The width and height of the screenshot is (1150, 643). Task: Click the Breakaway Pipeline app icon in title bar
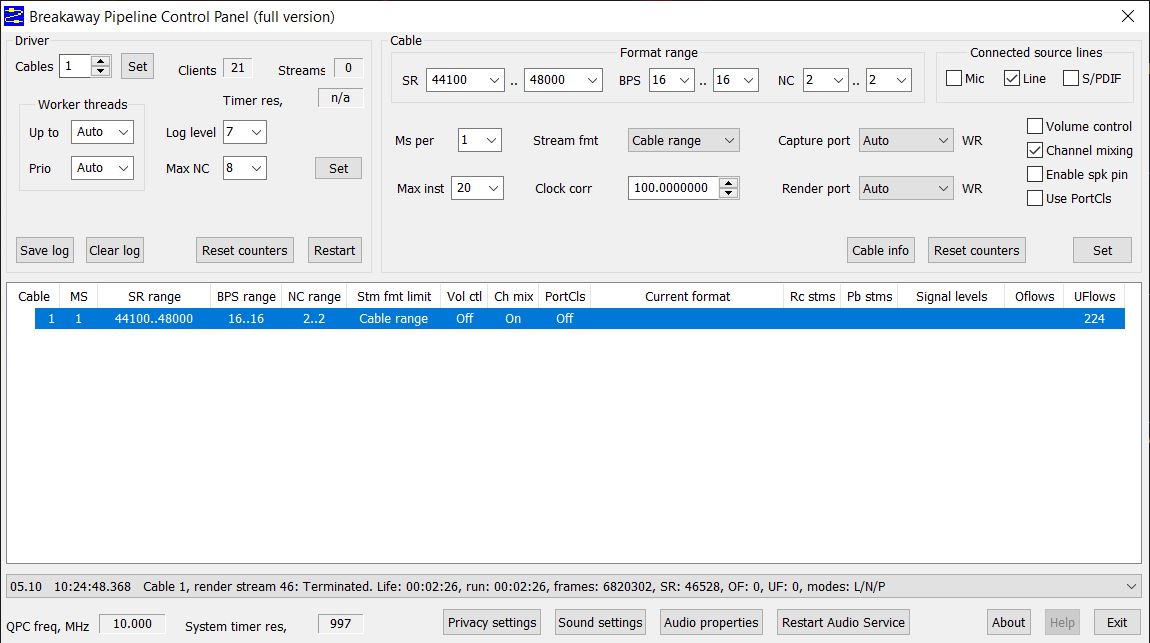14,16
